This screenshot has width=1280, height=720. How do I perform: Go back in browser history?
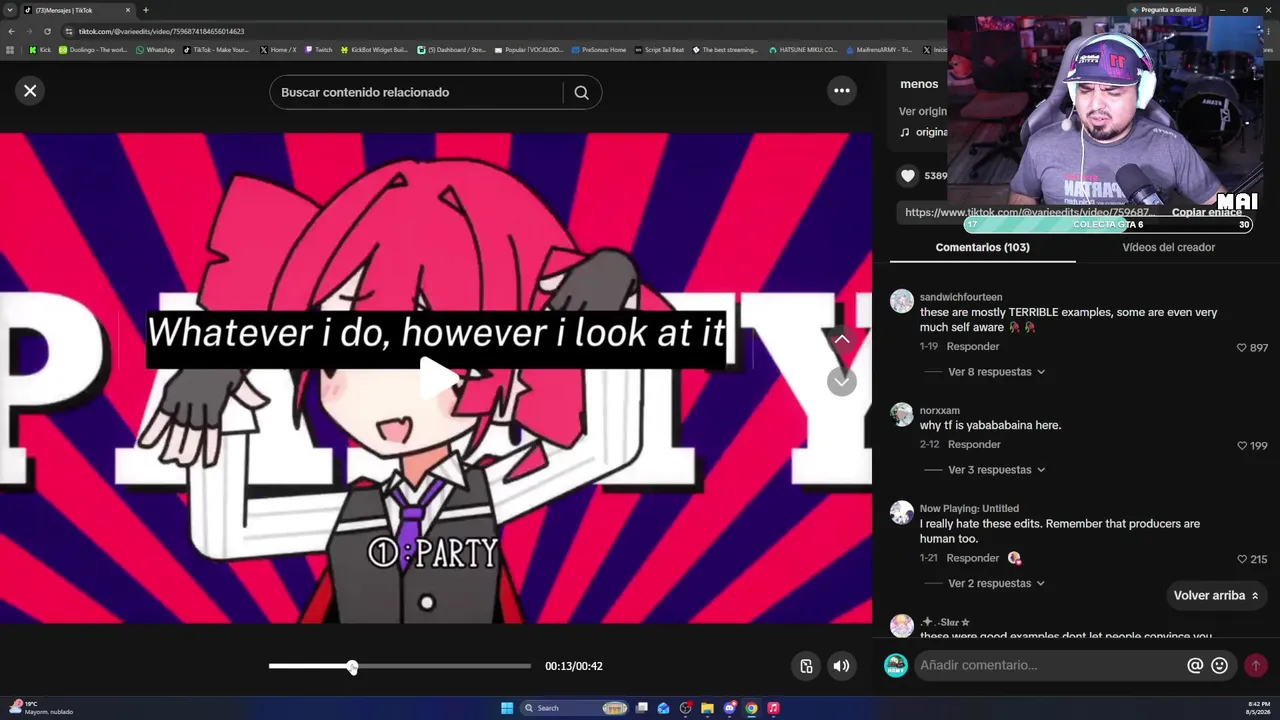(x=11, y=31)
